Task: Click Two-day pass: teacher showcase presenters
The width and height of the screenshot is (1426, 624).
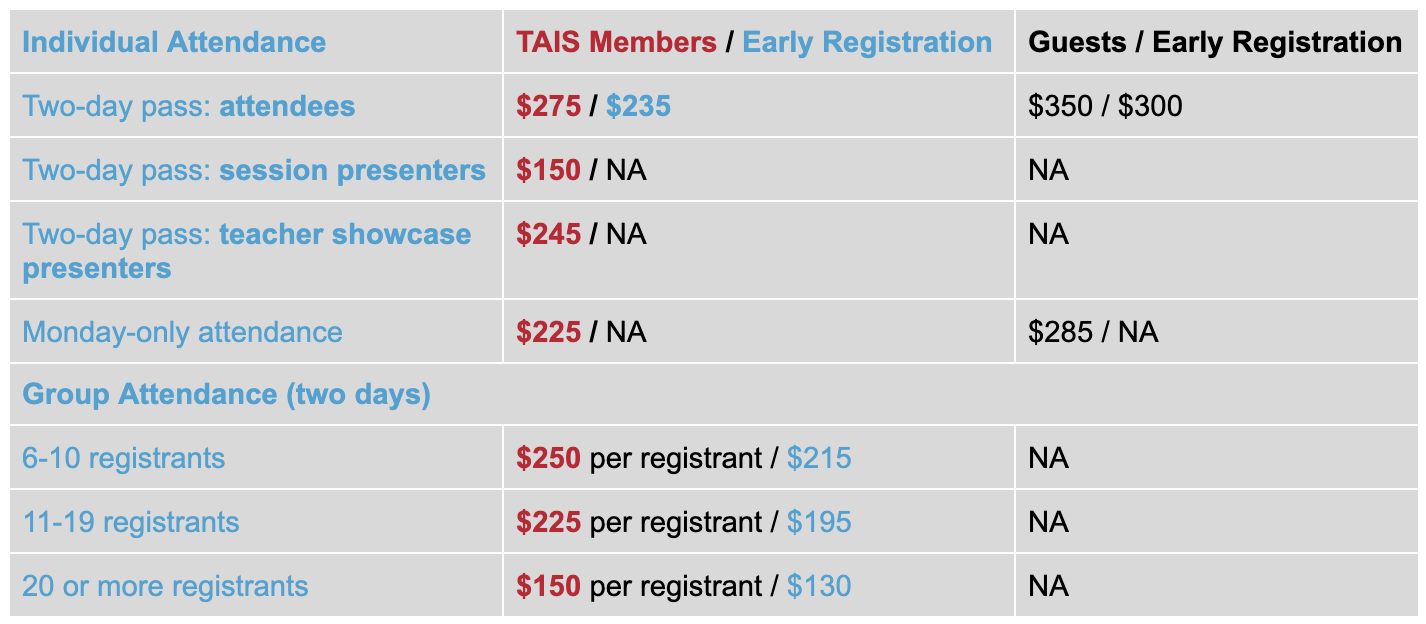Action: (x=247, y=251)
